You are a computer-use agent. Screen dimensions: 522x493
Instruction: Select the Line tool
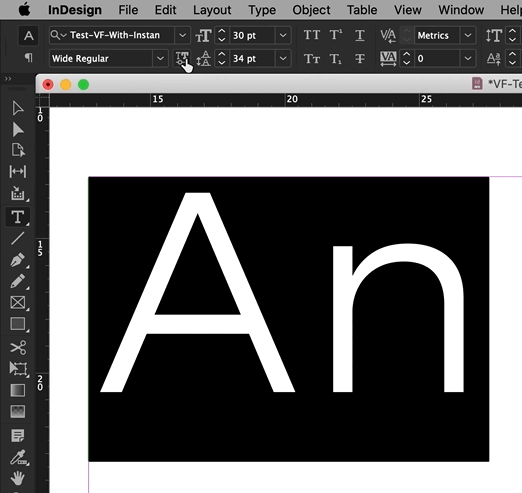17,238
